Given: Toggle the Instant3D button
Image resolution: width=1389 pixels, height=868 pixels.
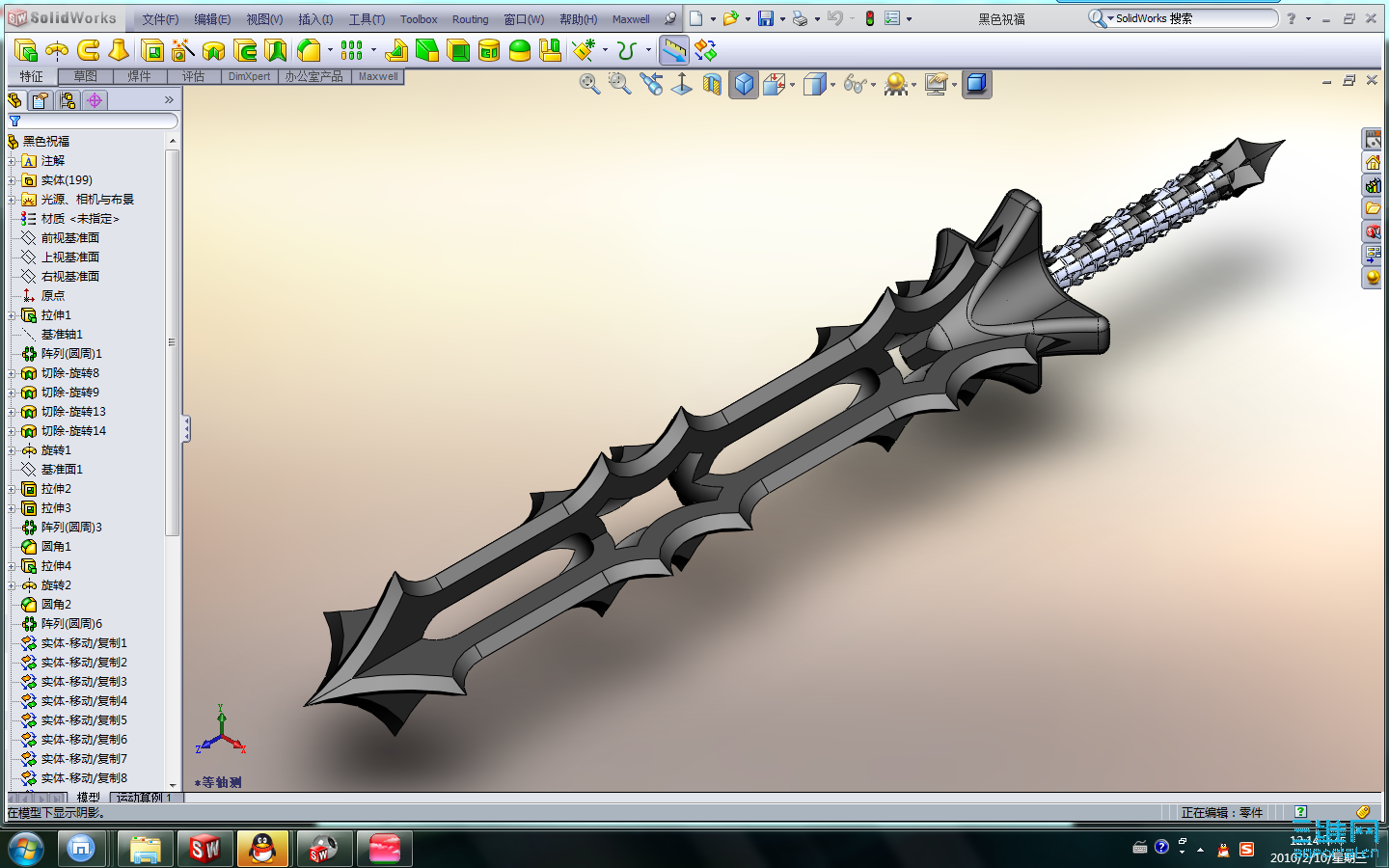Looking at the screenshot, I should click(x=674, y=50).
